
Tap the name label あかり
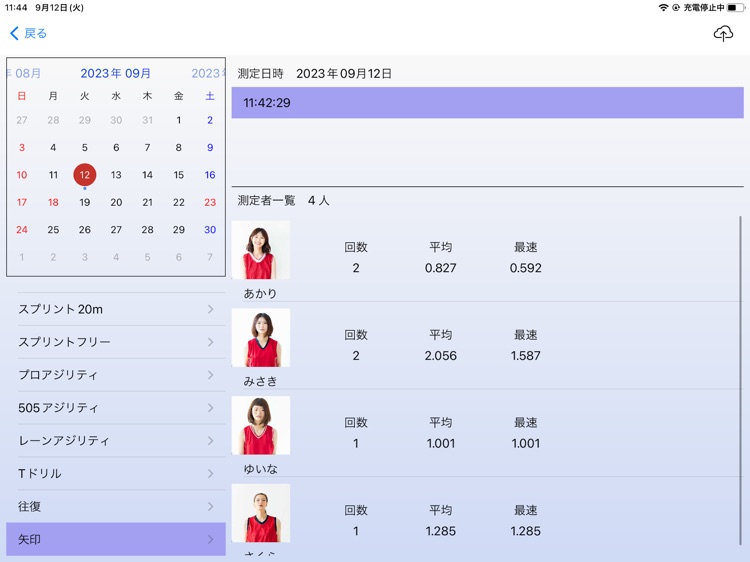point(260,293)
